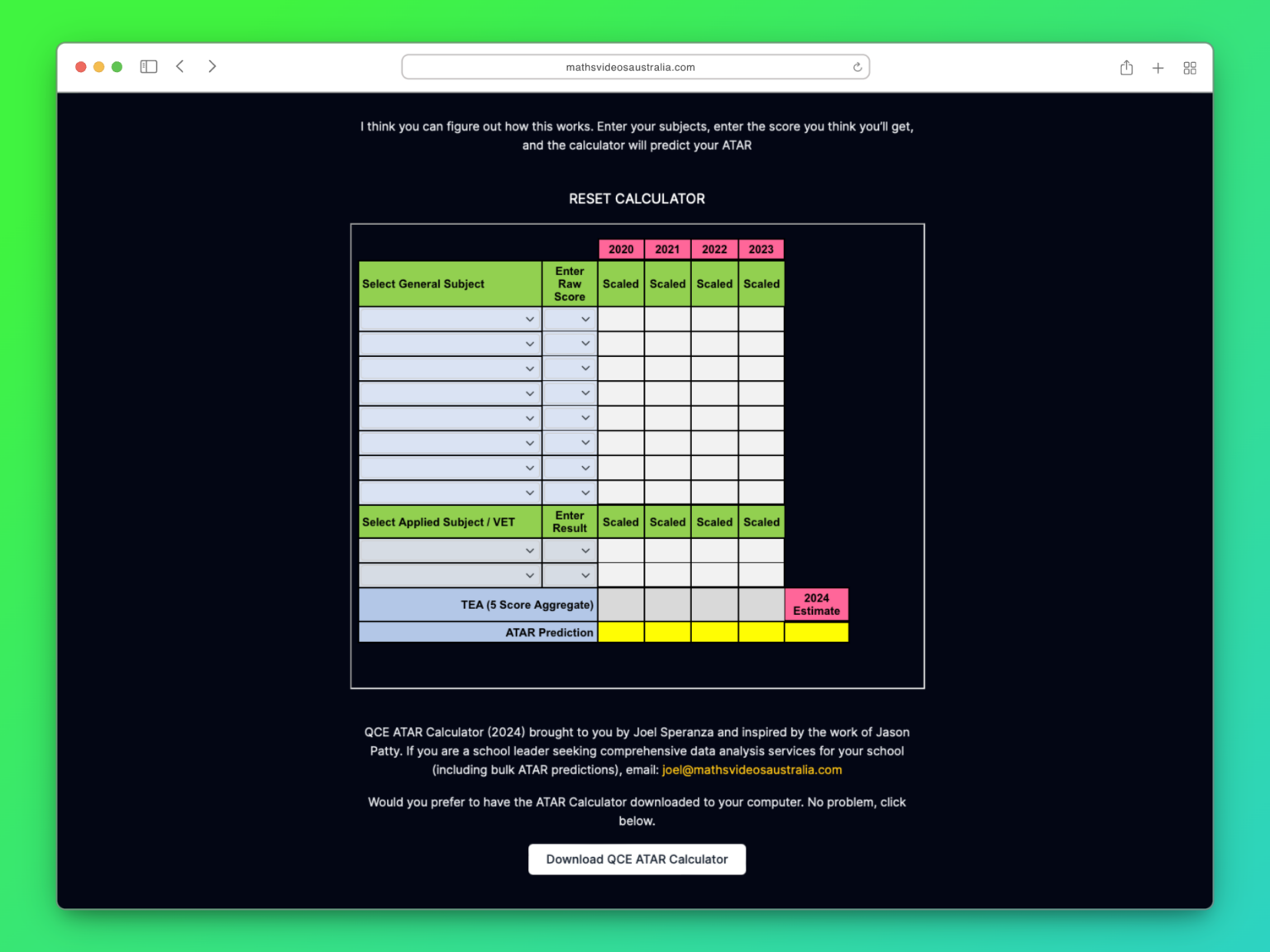
Task: Select the yellow 2024 ATAR Prediction cell
Action: point(816,632)
